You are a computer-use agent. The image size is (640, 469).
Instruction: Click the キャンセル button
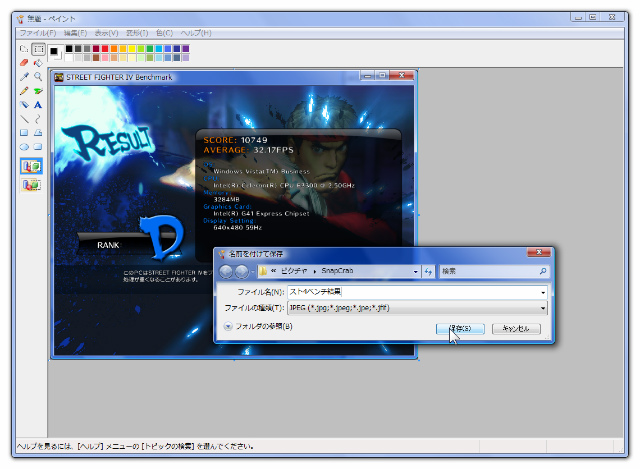point(516,329)
